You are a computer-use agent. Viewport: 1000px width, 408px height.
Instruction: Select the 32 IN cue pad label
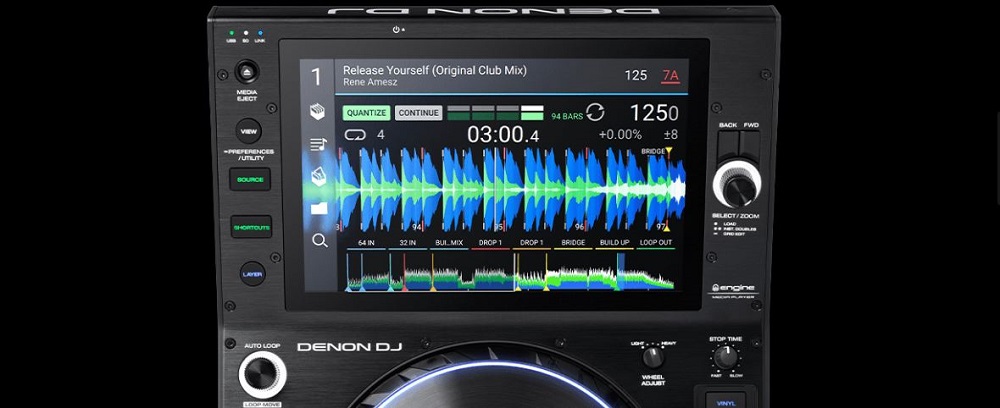point(408,243)
